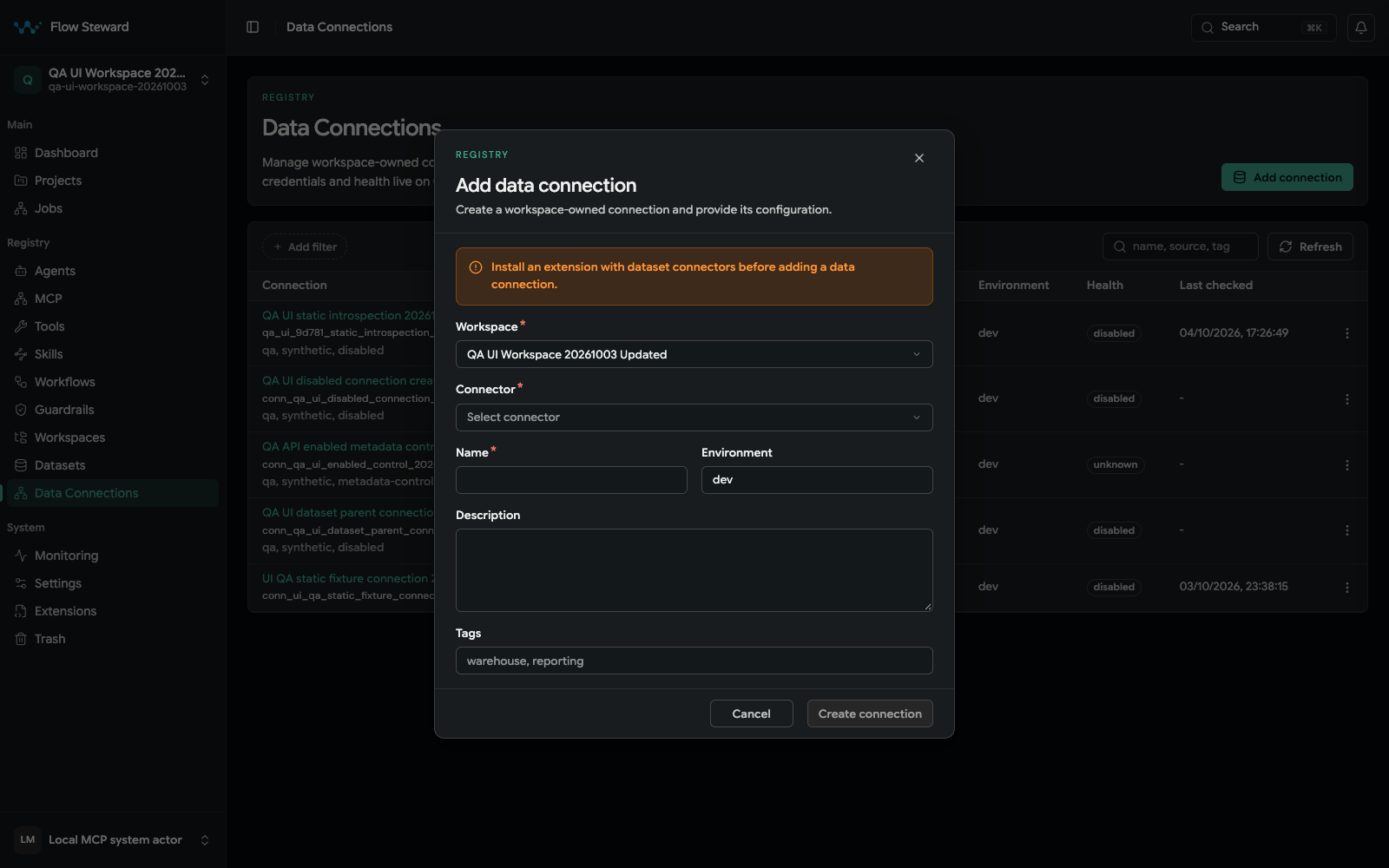Click the Tags input field

coord(694,661)
